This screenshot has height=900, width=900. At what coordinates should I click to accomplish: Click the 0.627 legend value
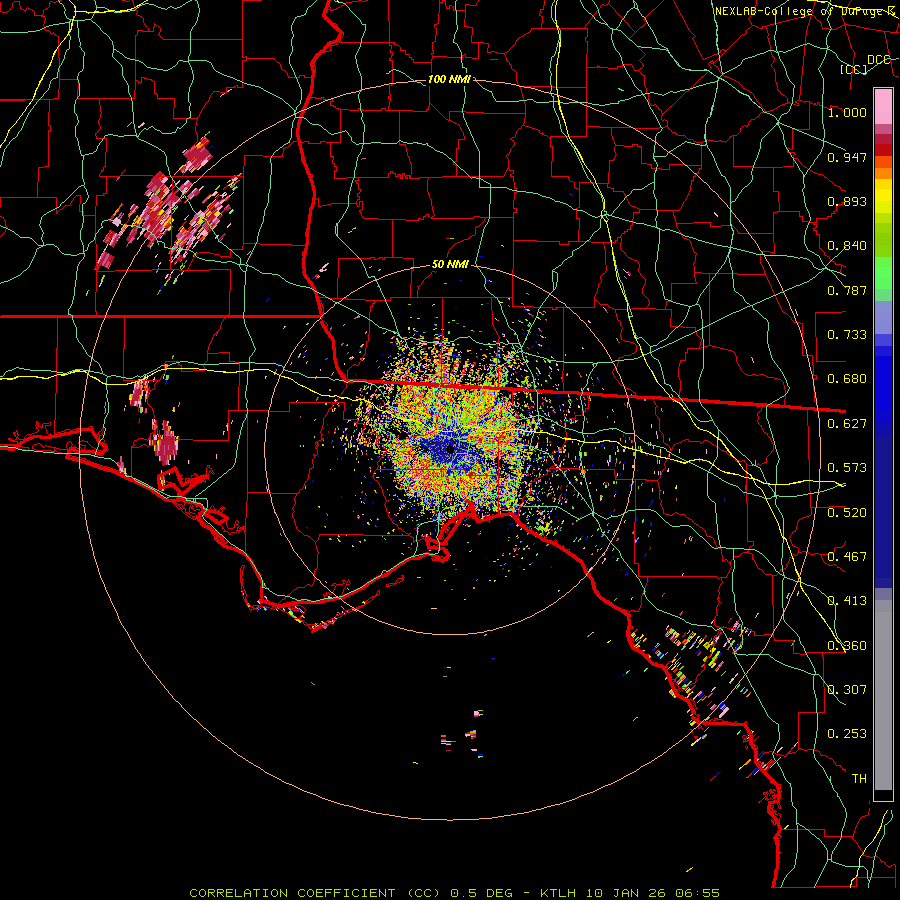coord(847,424)
